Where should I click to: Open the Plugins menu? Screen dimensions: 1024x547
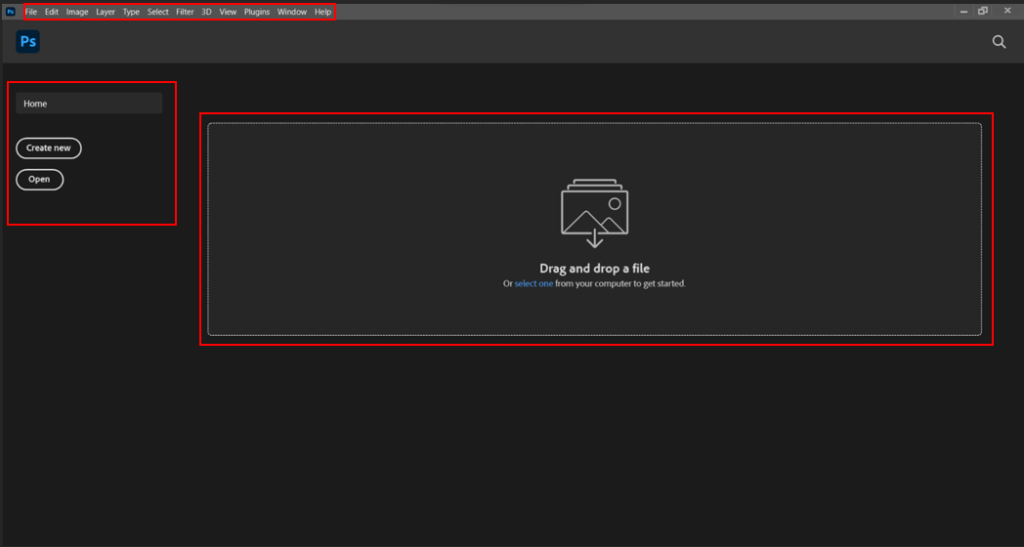257,12
